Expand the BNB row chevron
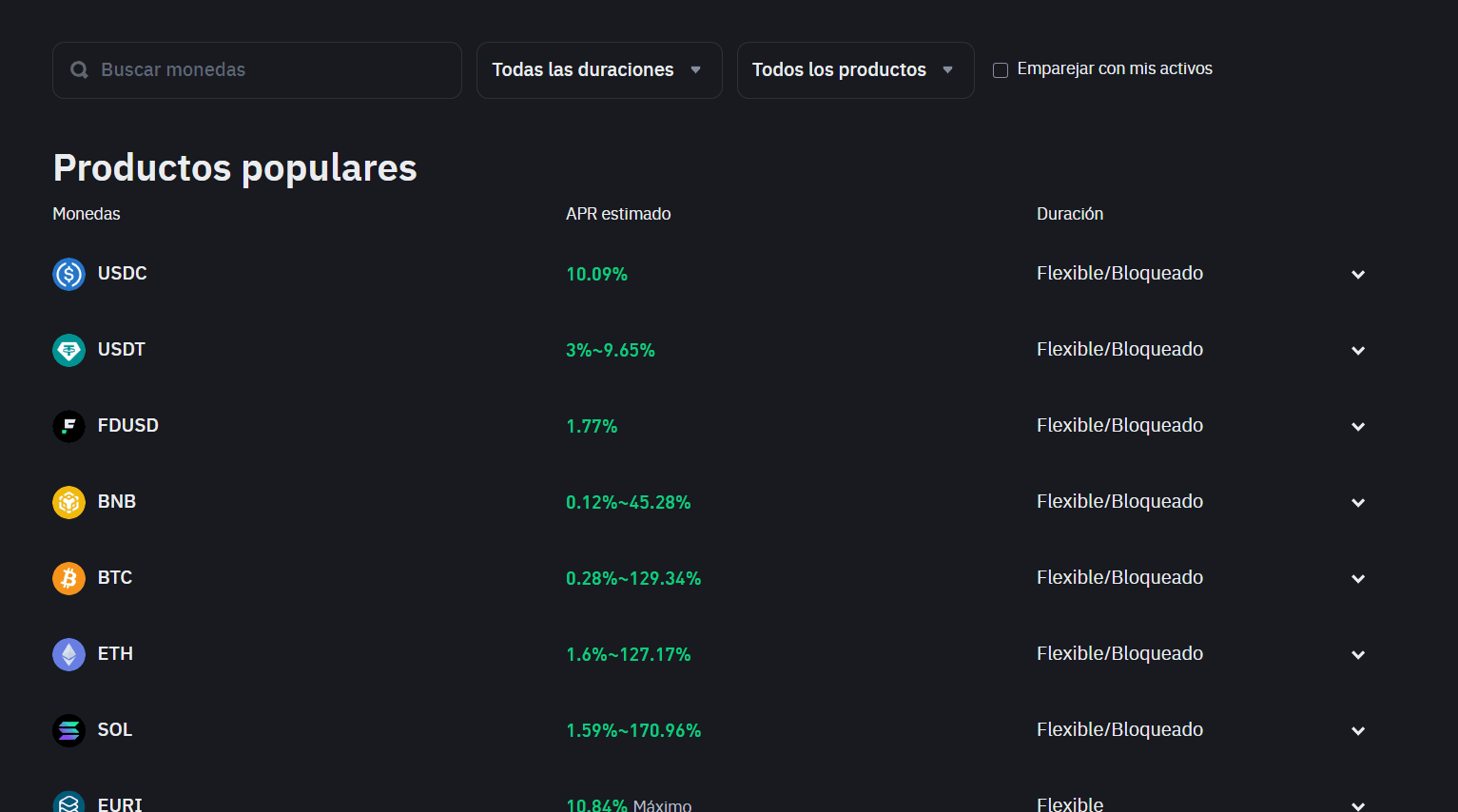The height and width of the screenshot is (812, 1458). coord(1358,503)
